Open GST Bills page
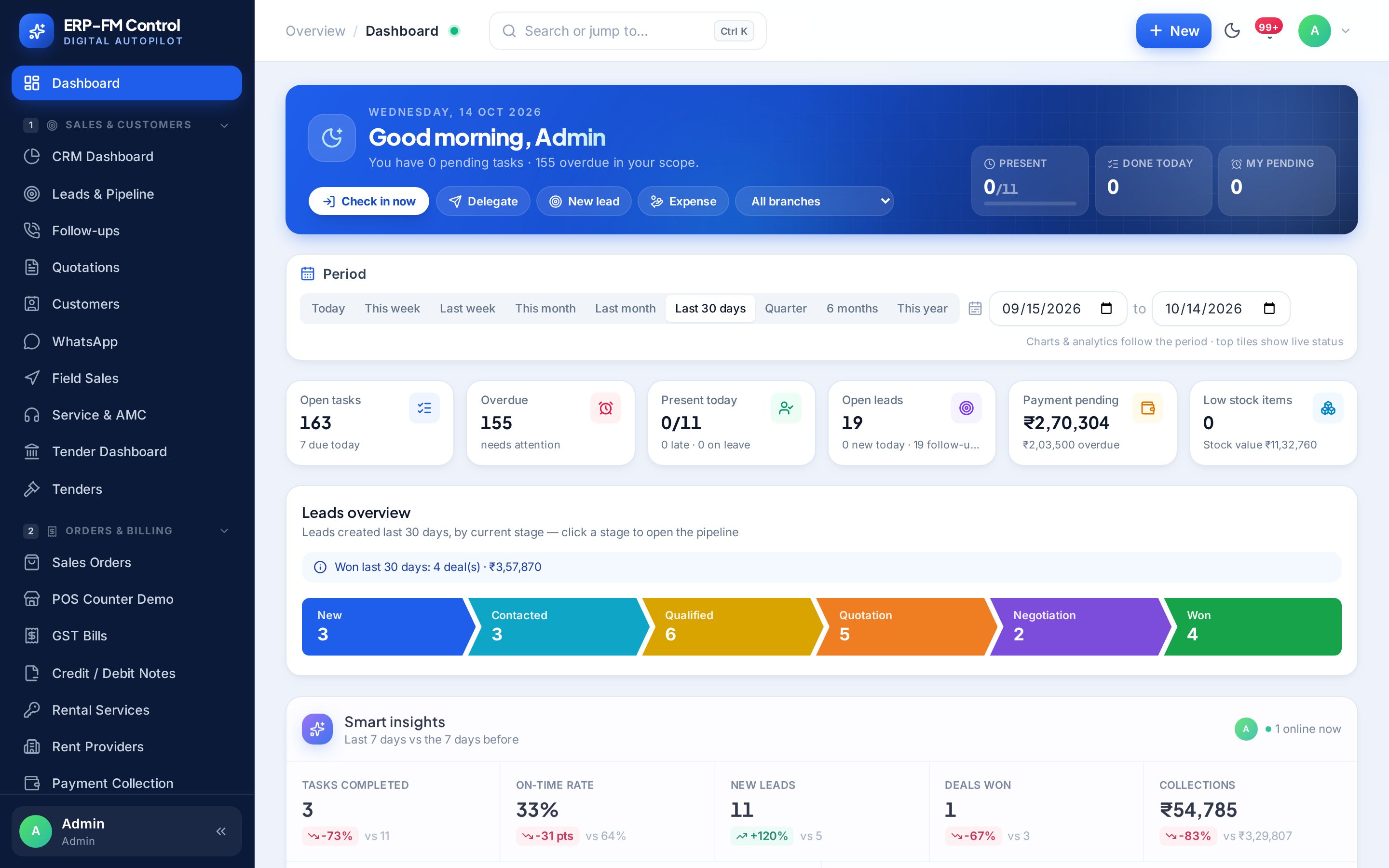The image size is (1389, 868). 127,636
